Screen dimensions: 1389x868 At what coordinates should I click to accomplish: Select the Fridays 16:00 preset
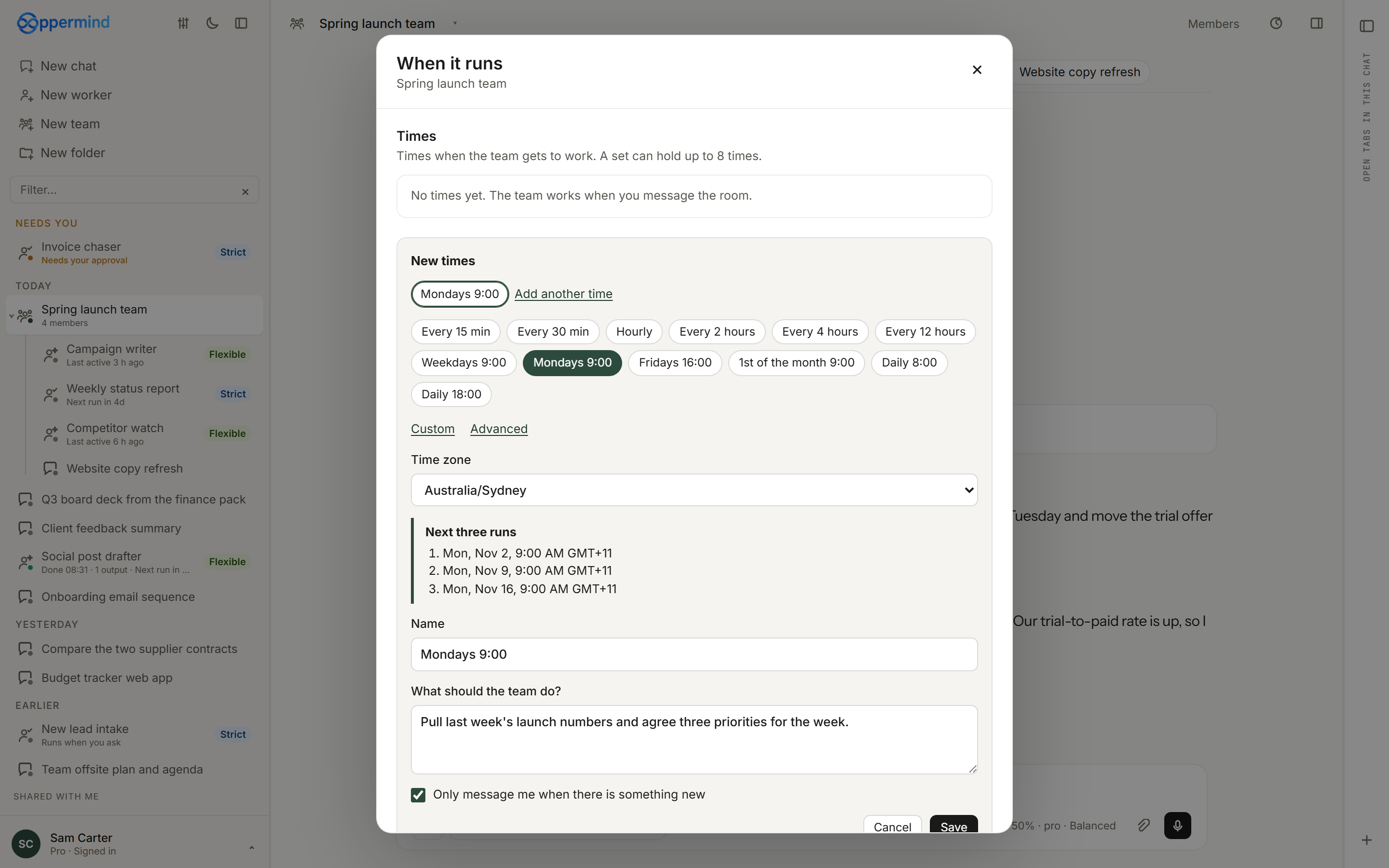coord(674,363)
